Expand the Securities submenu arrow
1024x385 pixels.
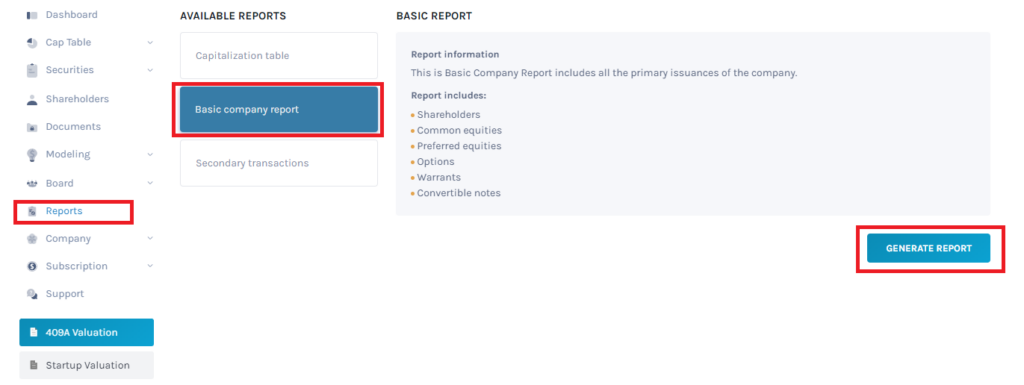click(x=150, y=70)
